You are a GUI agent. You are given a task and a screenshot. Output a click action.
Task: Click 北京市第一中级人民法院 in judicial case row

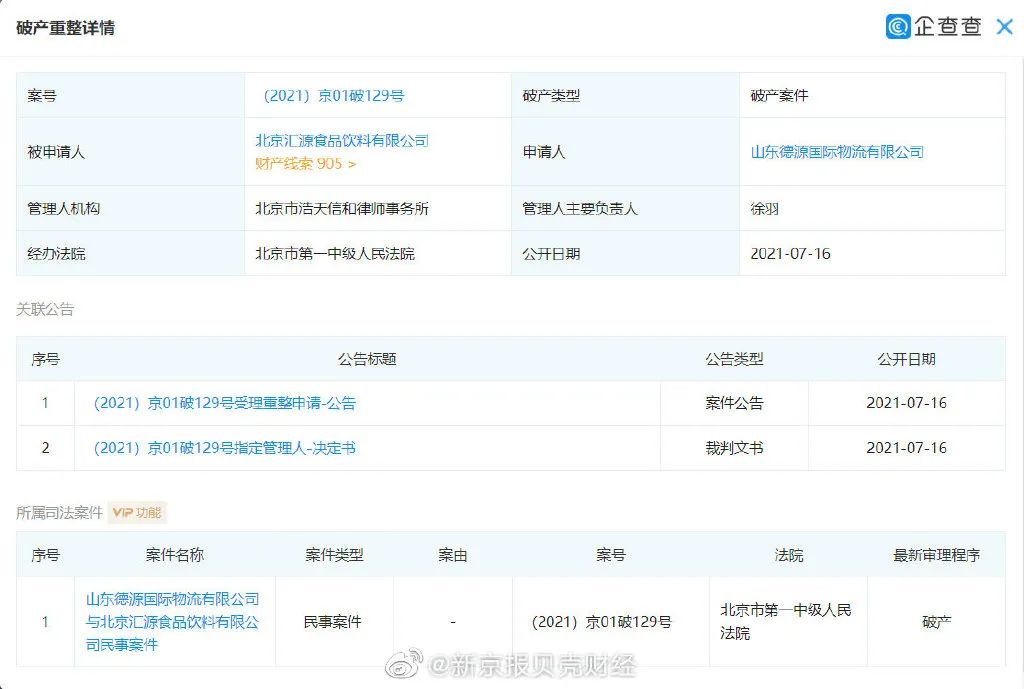tap(786, 622)
